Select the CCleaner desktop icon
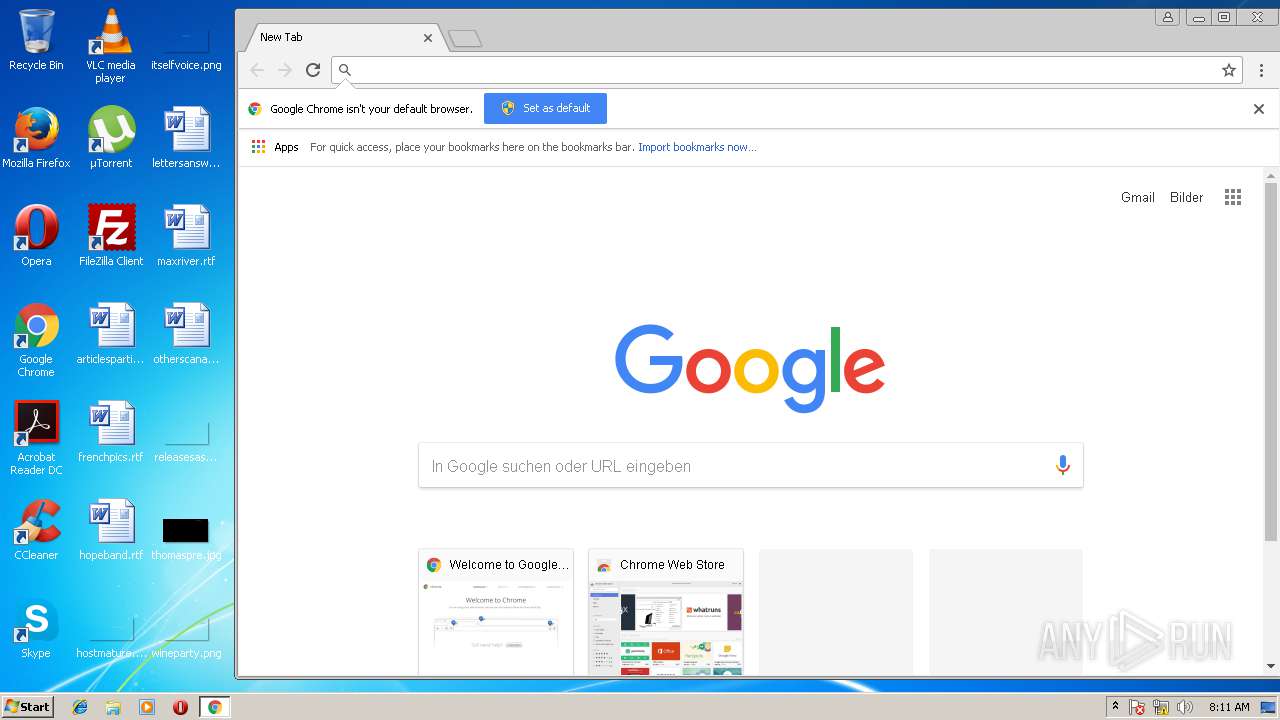Image resolution: width=1280 pixels, height=720 pixels. click(x=36, y=530)
